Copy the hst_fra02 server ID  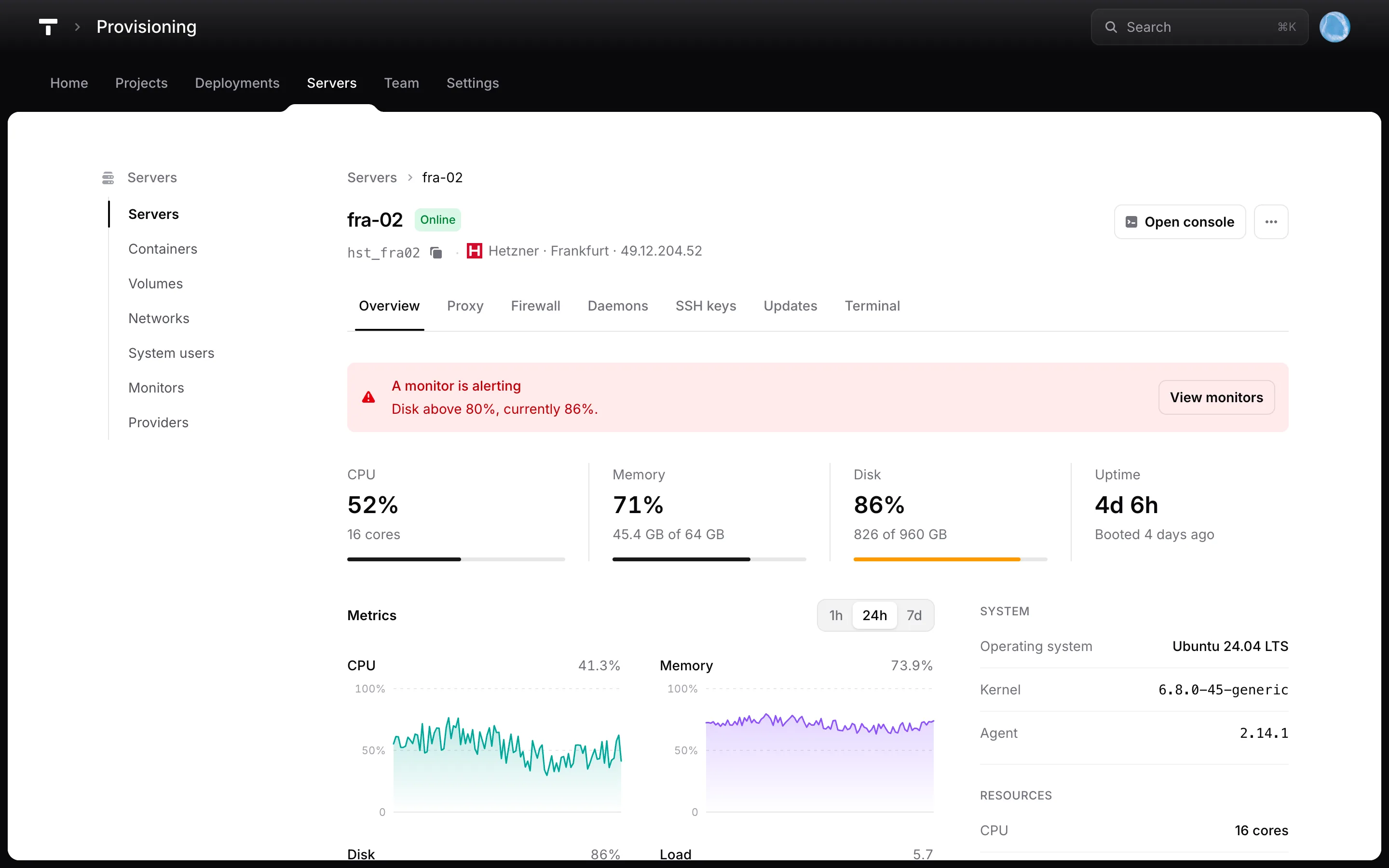tap(436, 253)
